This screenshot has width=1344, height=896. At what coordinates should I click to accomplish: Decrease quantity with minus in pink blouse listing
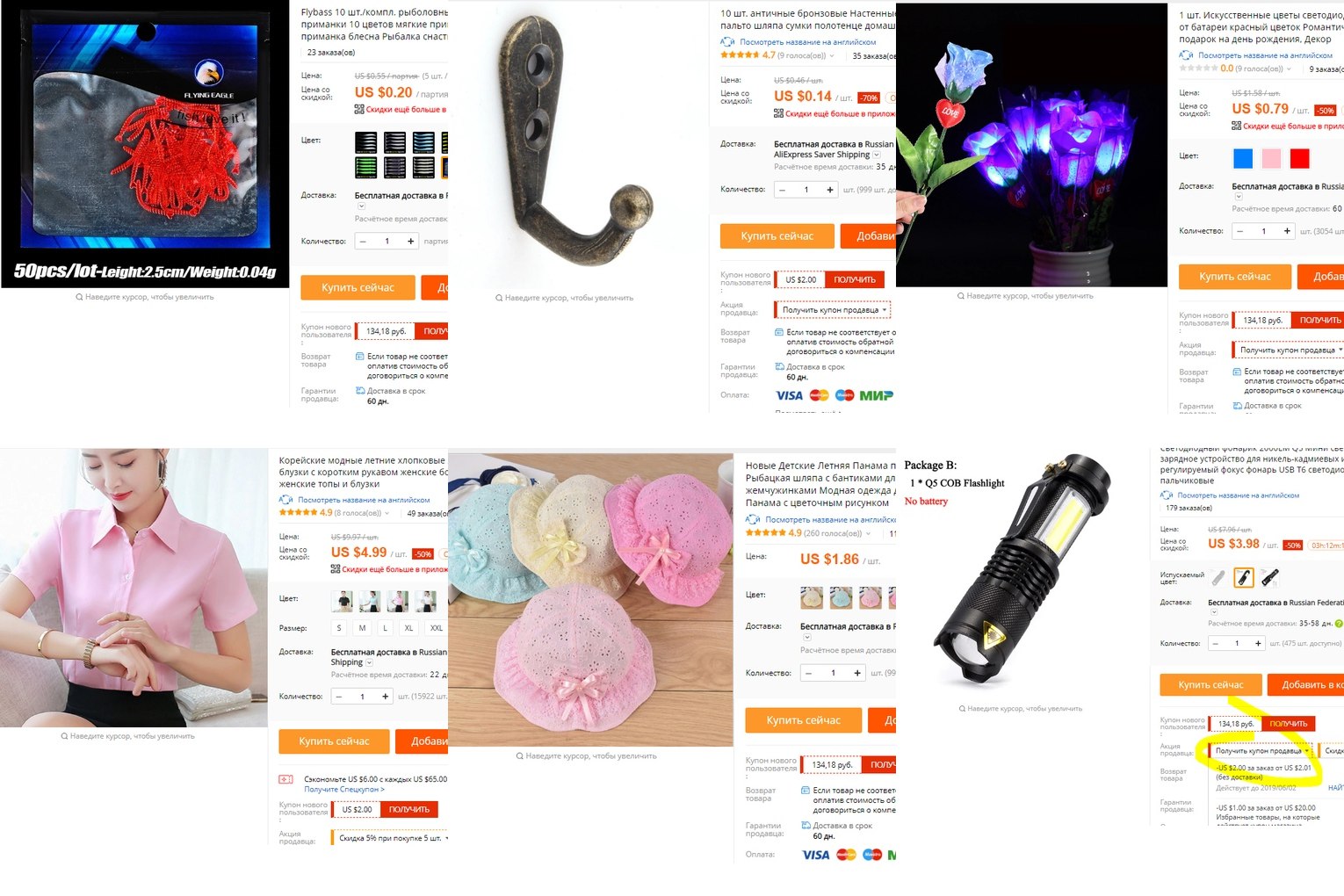point(339,697)
